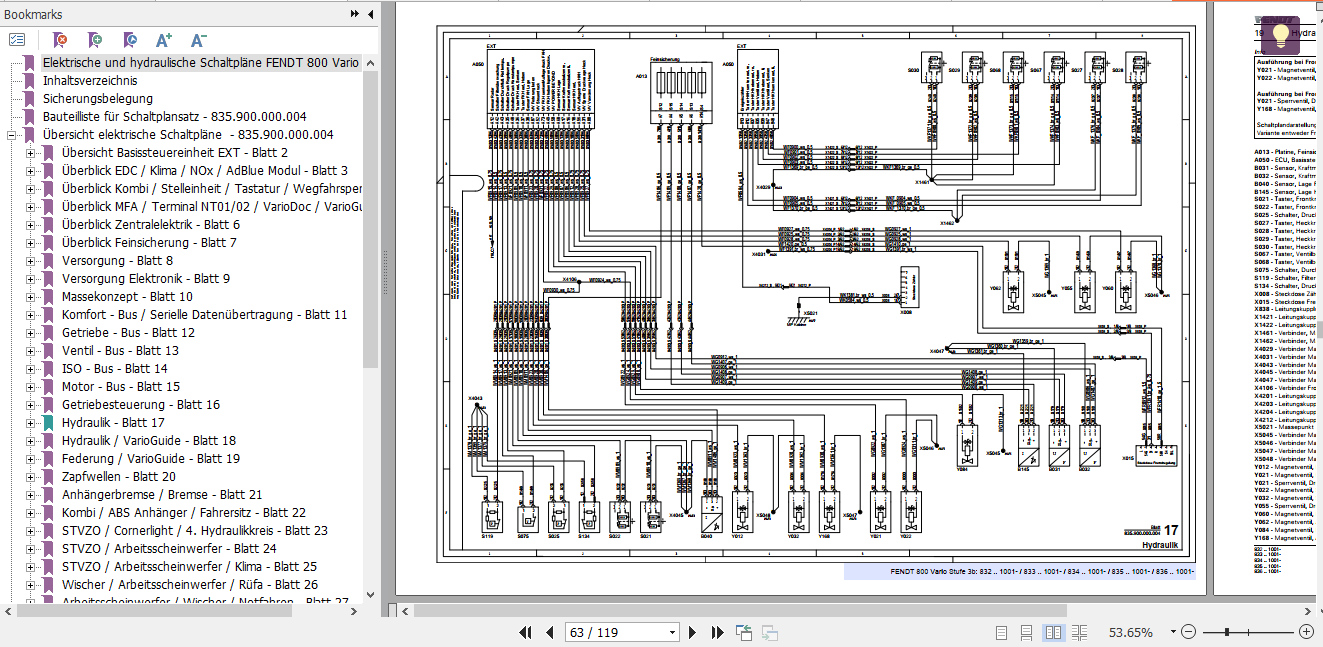This screenshot has width=1323, height=647.
Task: Switch to single page view
Action: point(1002,632)
